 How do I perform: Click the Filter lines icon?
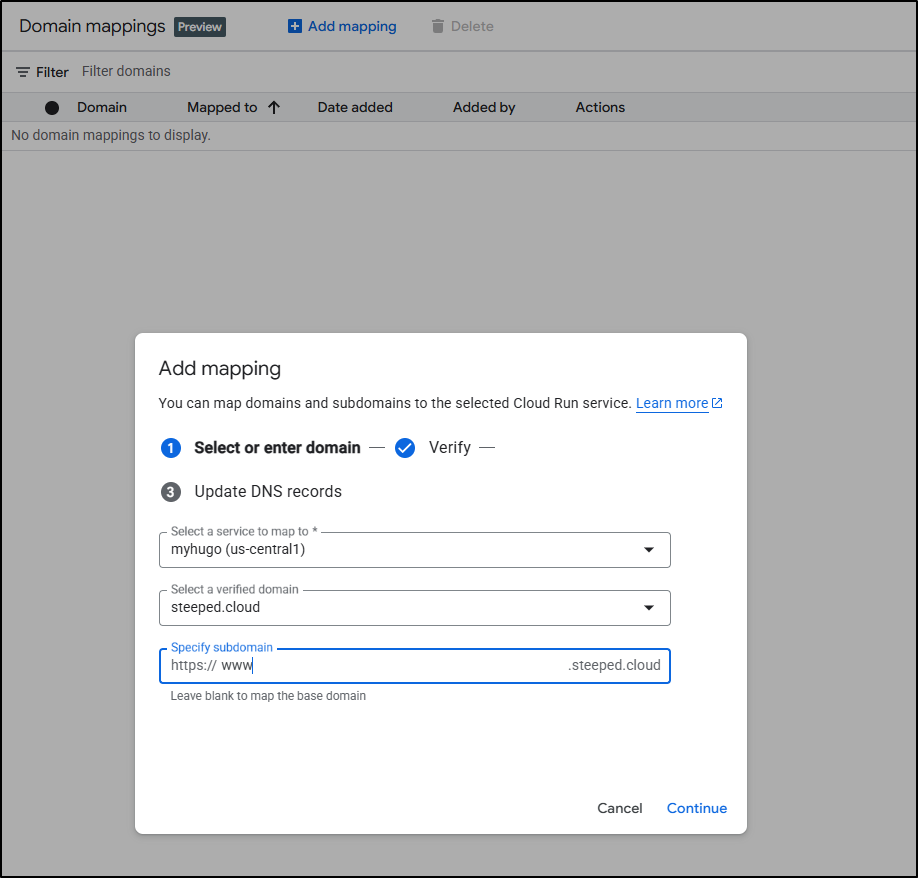point(23,72)
